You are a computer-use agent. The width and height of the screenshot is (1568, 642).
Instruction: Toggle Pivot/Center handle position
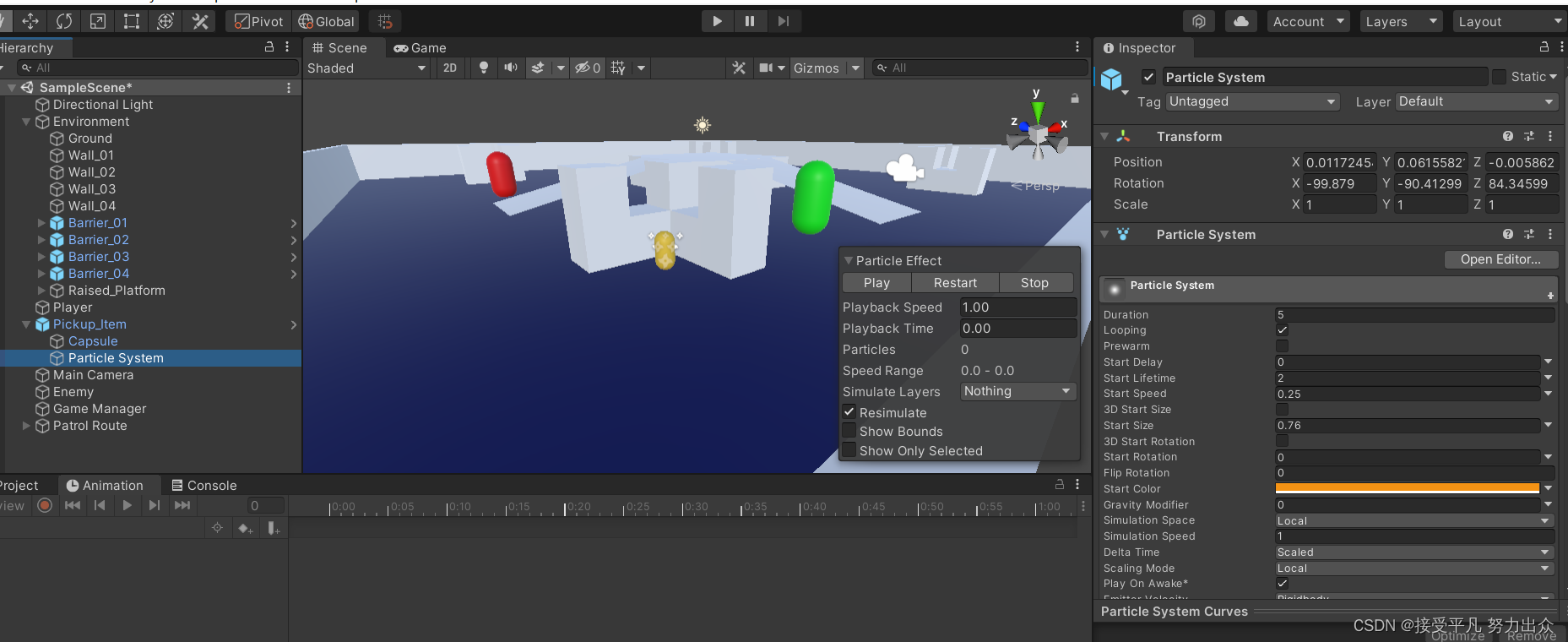[258, 21]
